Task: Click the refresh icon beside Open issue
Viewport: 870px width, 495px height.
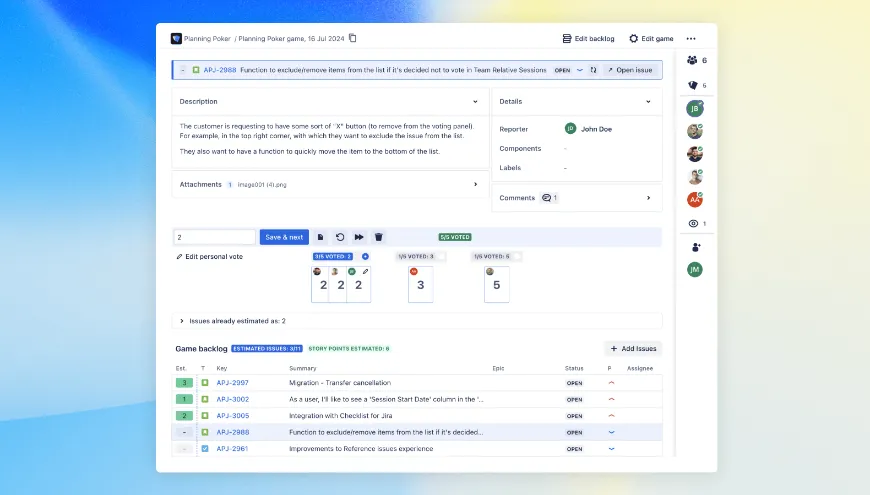Action: pyautogui.click(x=593, y=70)
